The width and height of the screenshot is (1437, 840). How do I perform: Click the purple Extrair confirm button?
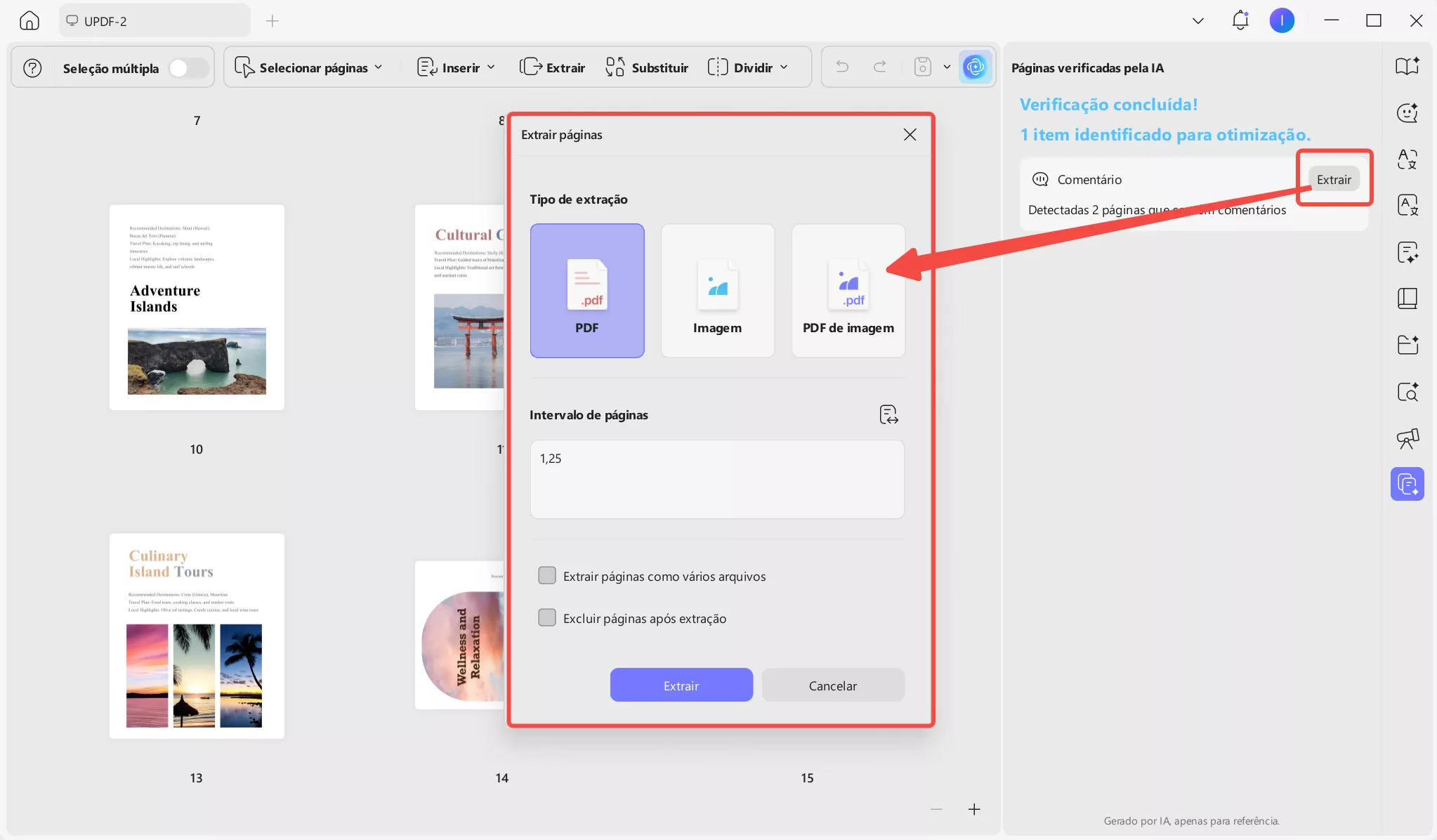681,685
